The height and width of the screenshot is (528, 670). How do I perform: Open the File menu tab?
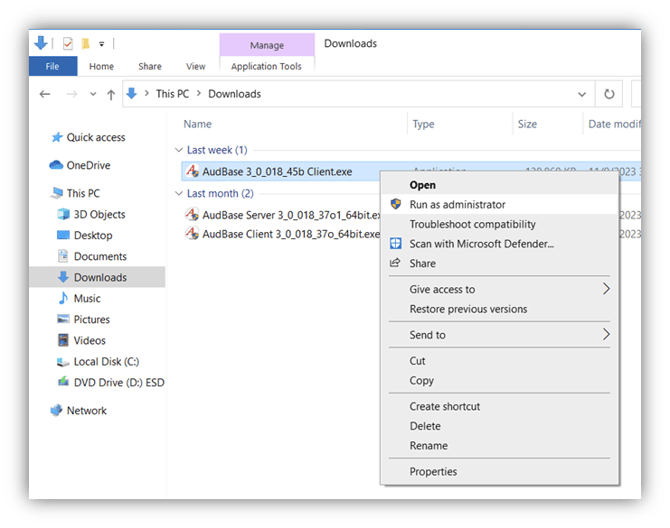(x=52, y=67)
